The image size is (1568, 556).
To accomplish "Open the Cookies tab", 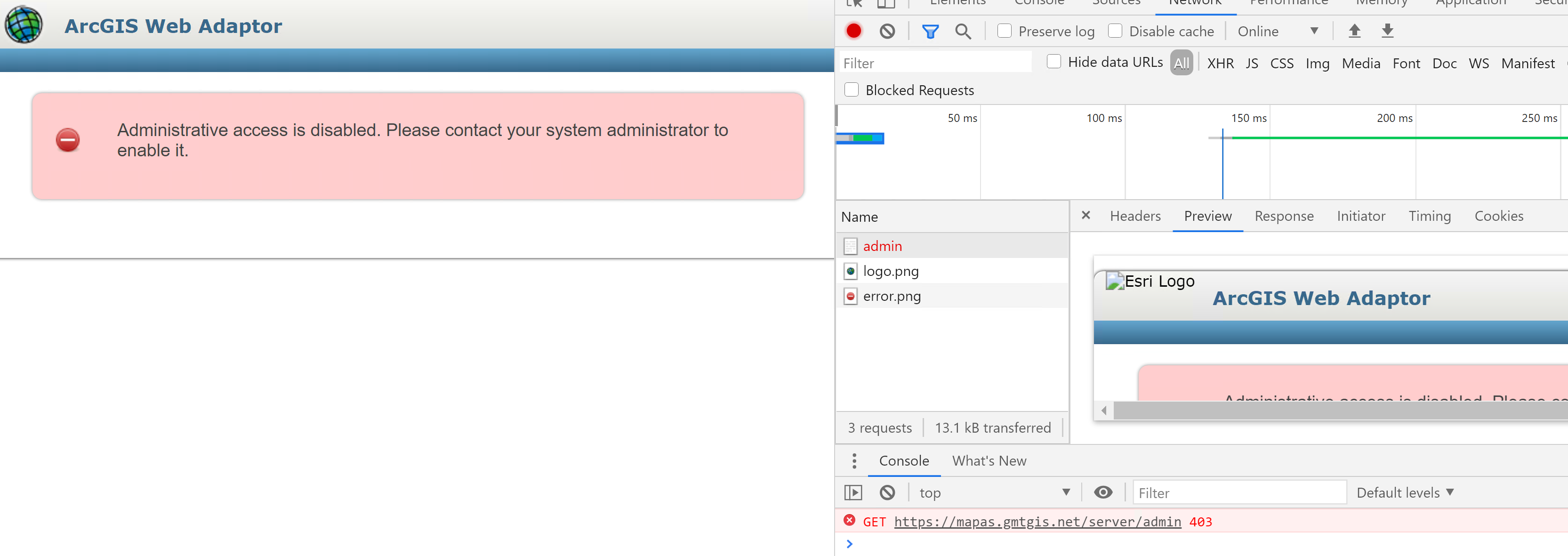I will click(1499, 216).
